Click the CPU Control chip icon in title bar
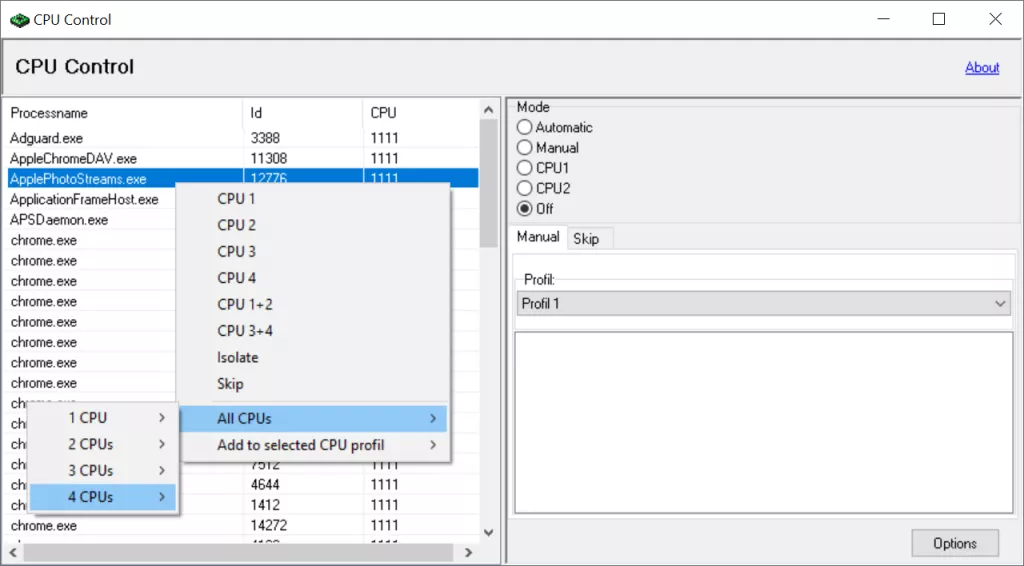This screenshot has height=566, width=1024. pos(20,20)
